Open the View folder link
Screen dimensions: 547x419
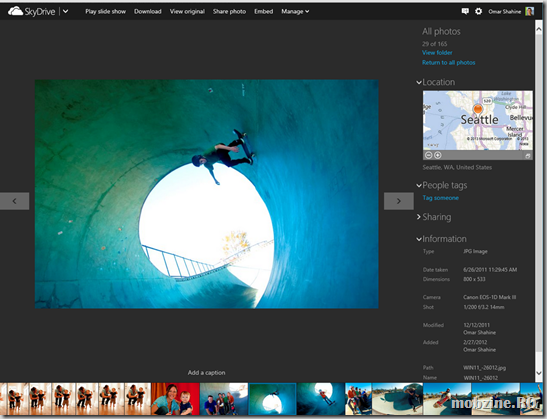(x=437, y=53)
